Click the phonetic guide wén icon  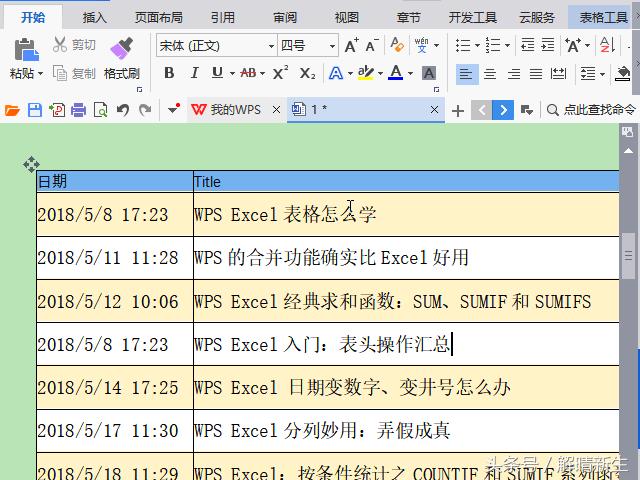click(421, 45)
